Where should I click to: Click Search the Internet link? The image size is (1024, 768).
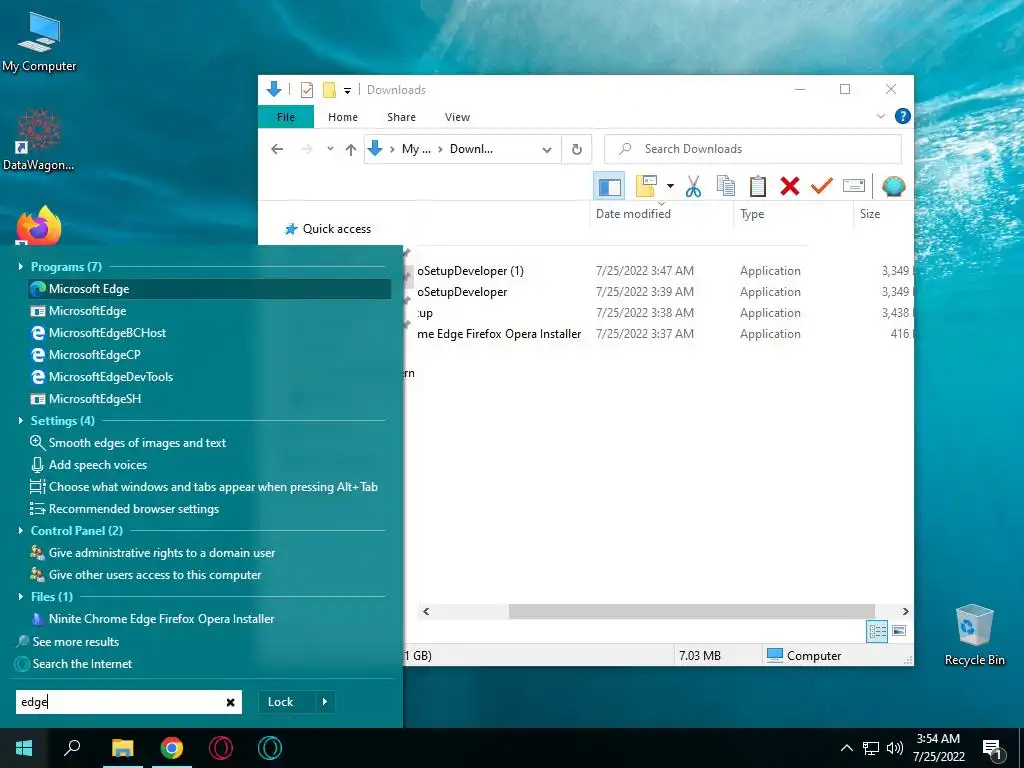(x=82, y=664)
